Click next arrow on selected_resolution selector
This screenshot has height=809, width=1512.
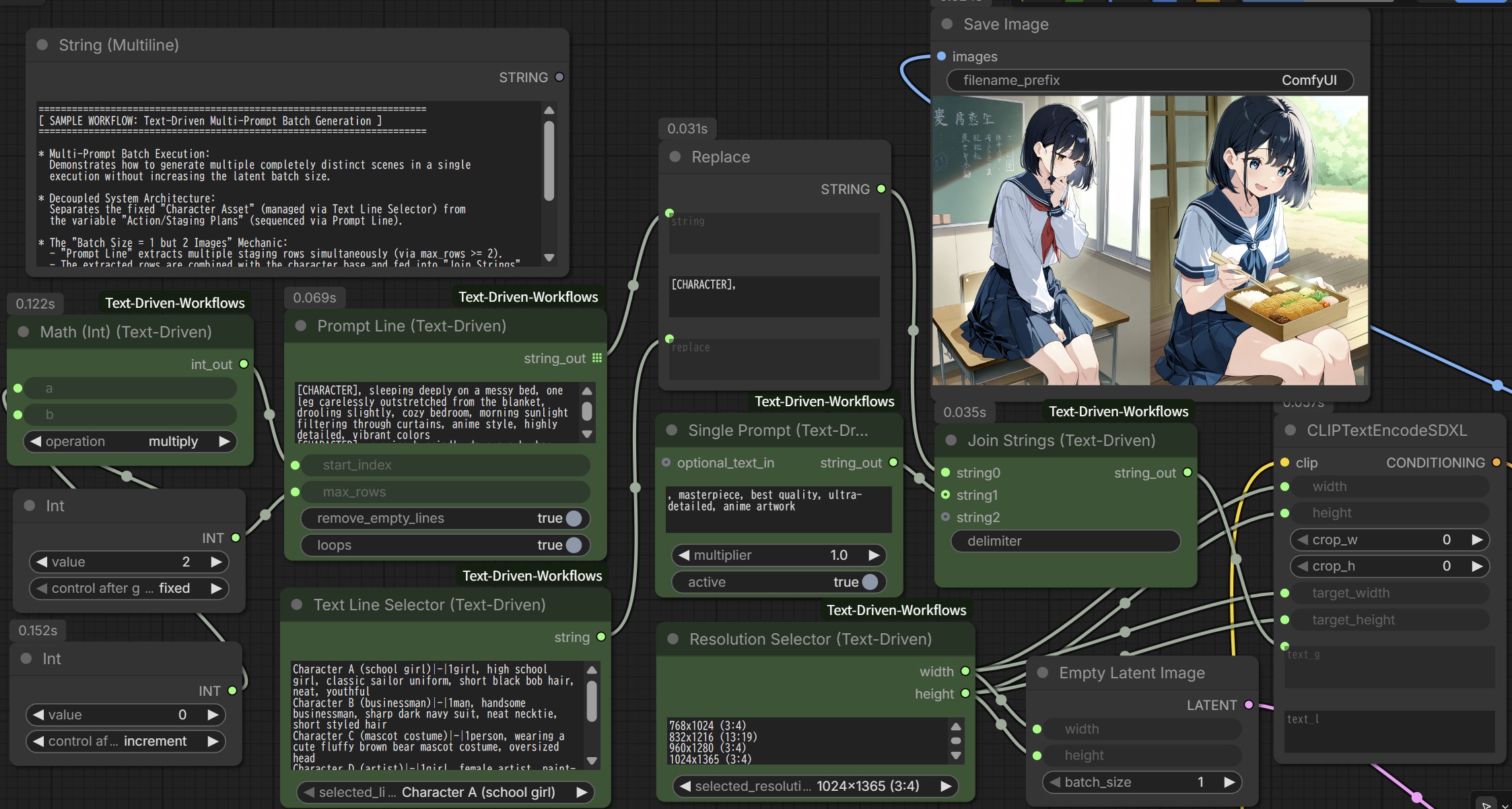click(x=946, y=786)
